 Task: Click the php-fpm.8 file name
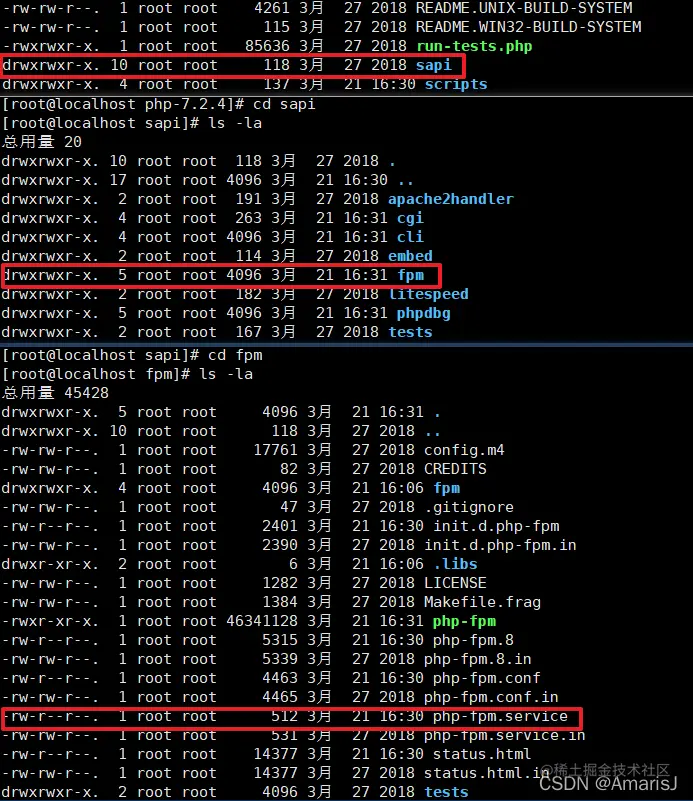(473, 640)
